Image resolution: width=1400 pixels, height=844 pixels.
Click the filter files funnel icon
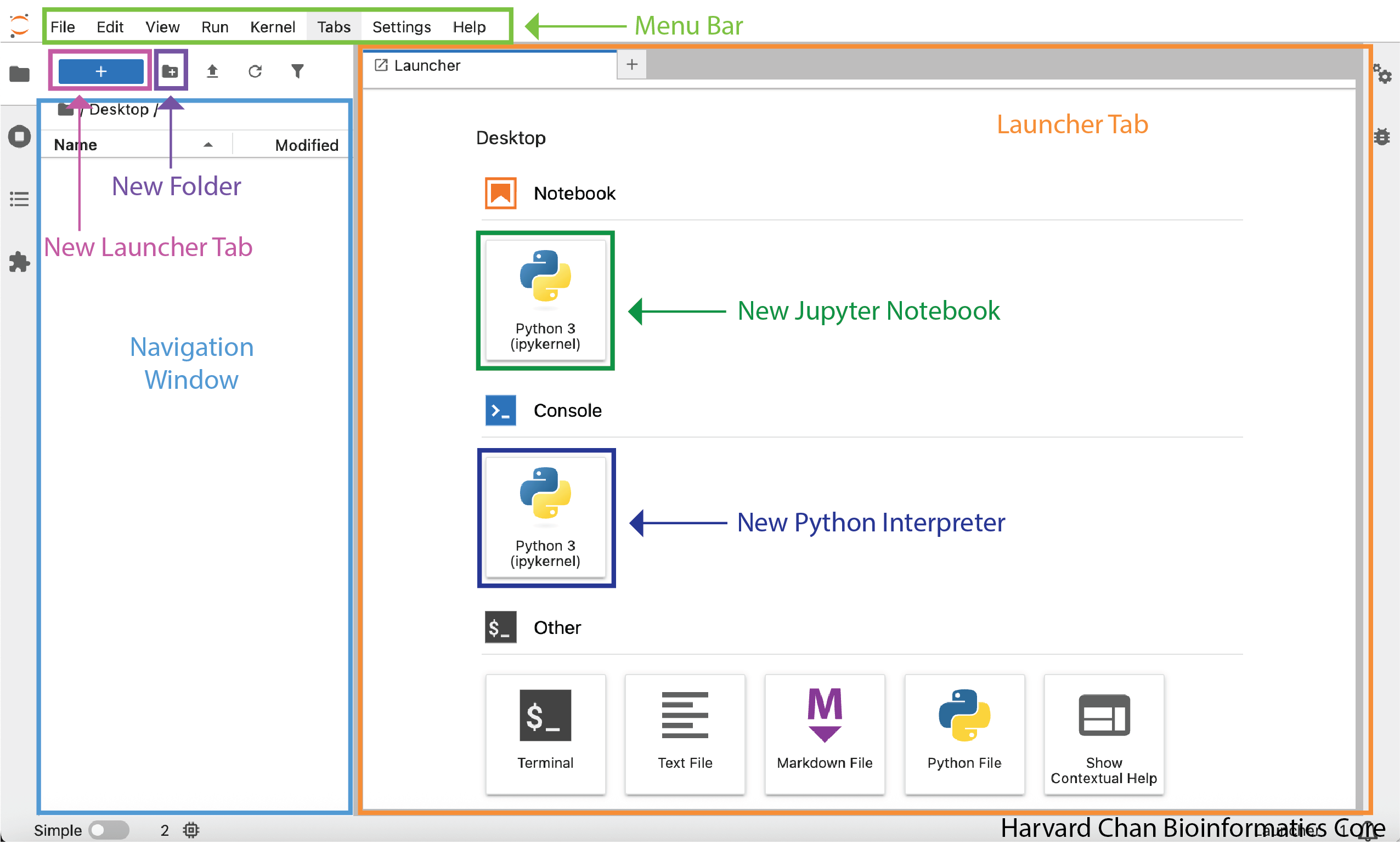(x=297, y=71)
